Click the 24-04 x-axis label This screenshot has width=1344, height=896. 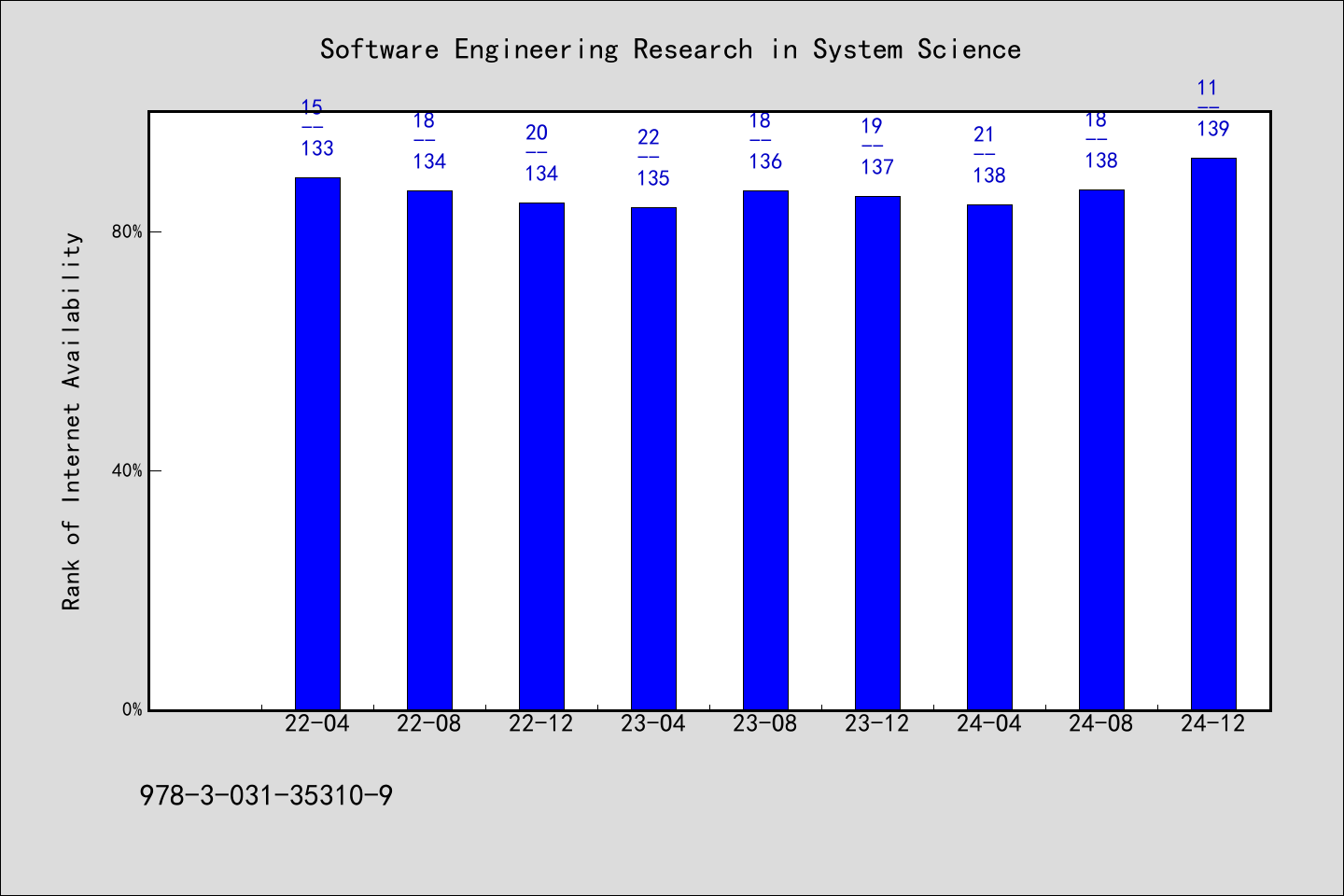pyautogui.click(x=989, y=724)
